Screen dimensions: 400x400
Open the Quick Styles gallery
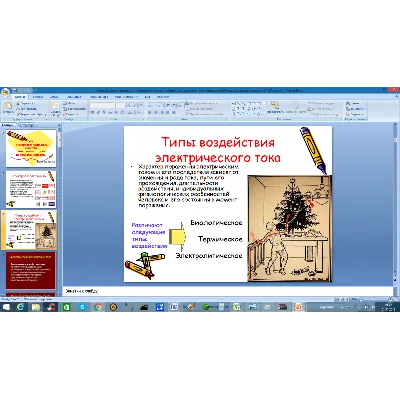[296, 108]
